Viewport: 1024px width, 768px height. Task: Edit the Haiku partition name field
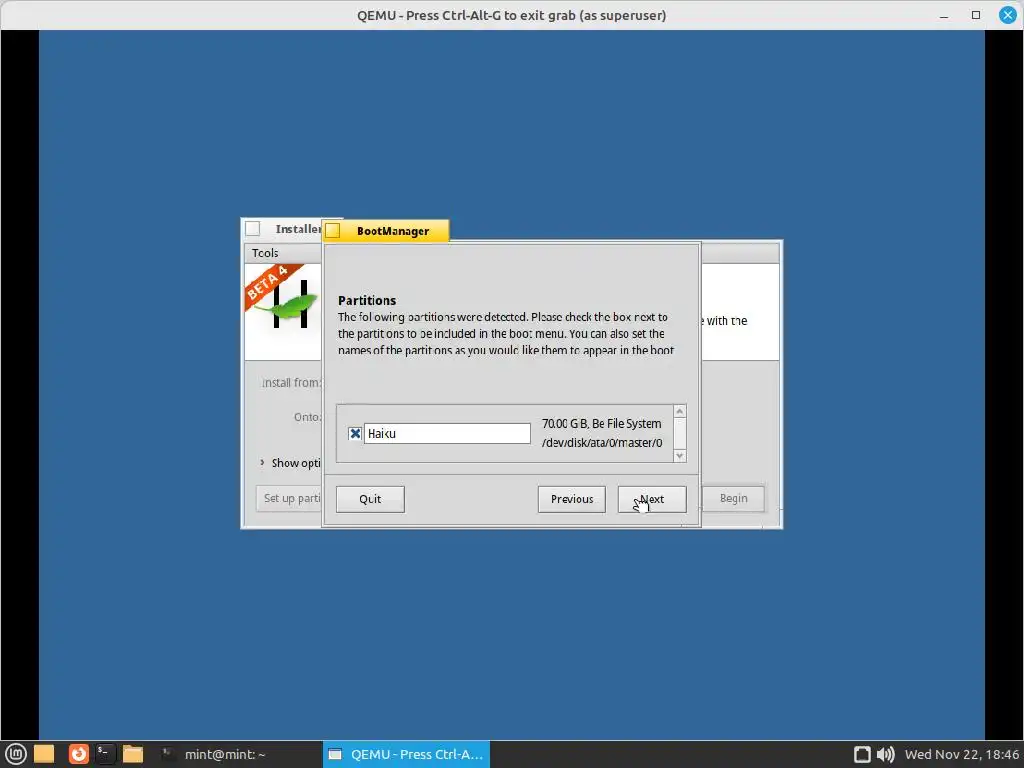[x=447, y=434]
